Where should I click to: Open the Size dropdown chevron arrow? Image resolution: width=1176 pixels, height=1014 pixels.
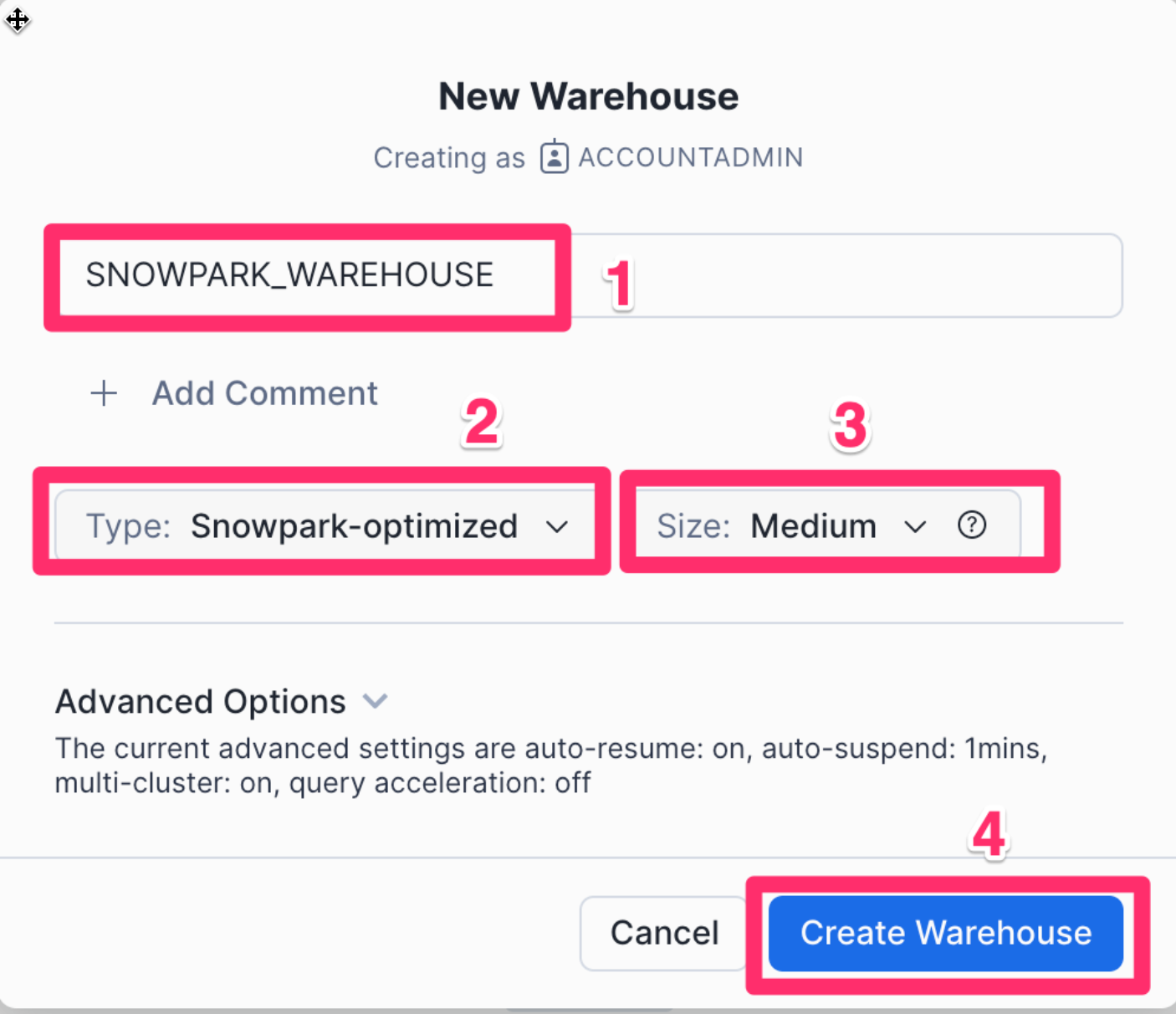pos(915,527)
